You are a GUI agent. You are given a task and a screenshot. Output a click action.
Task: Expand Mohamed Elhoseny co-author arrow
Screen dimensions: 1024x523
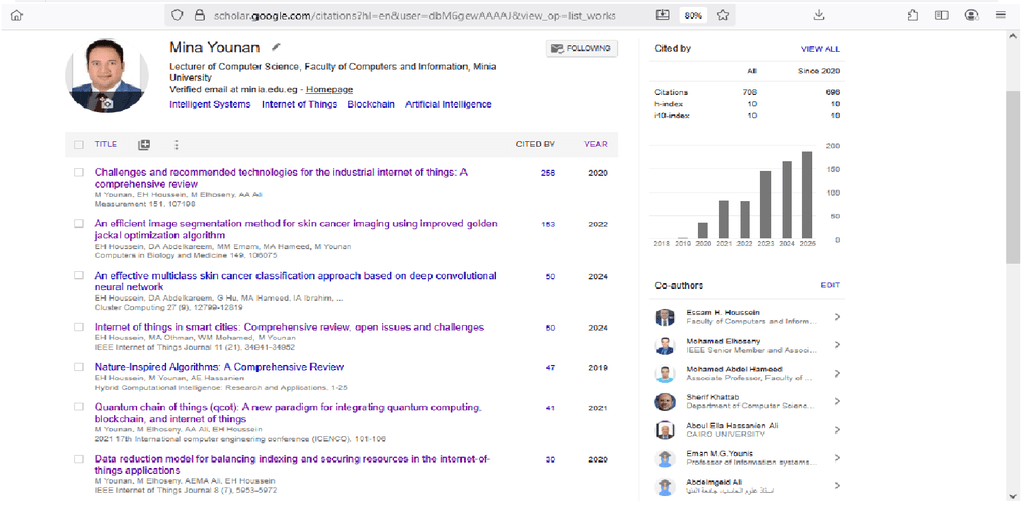(x=837, y=346)
